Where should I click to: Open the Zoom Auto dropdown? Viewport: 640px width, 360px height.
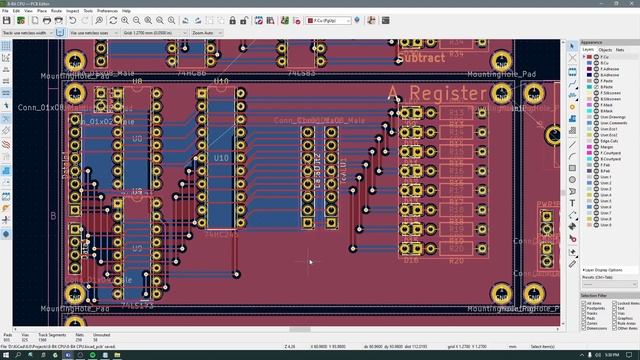(x=207, y=33)
